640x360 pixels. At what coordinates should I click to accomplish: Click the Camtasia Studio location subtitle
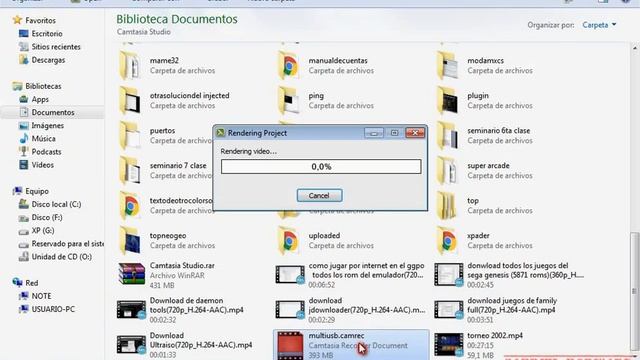(x=144, y=32)
